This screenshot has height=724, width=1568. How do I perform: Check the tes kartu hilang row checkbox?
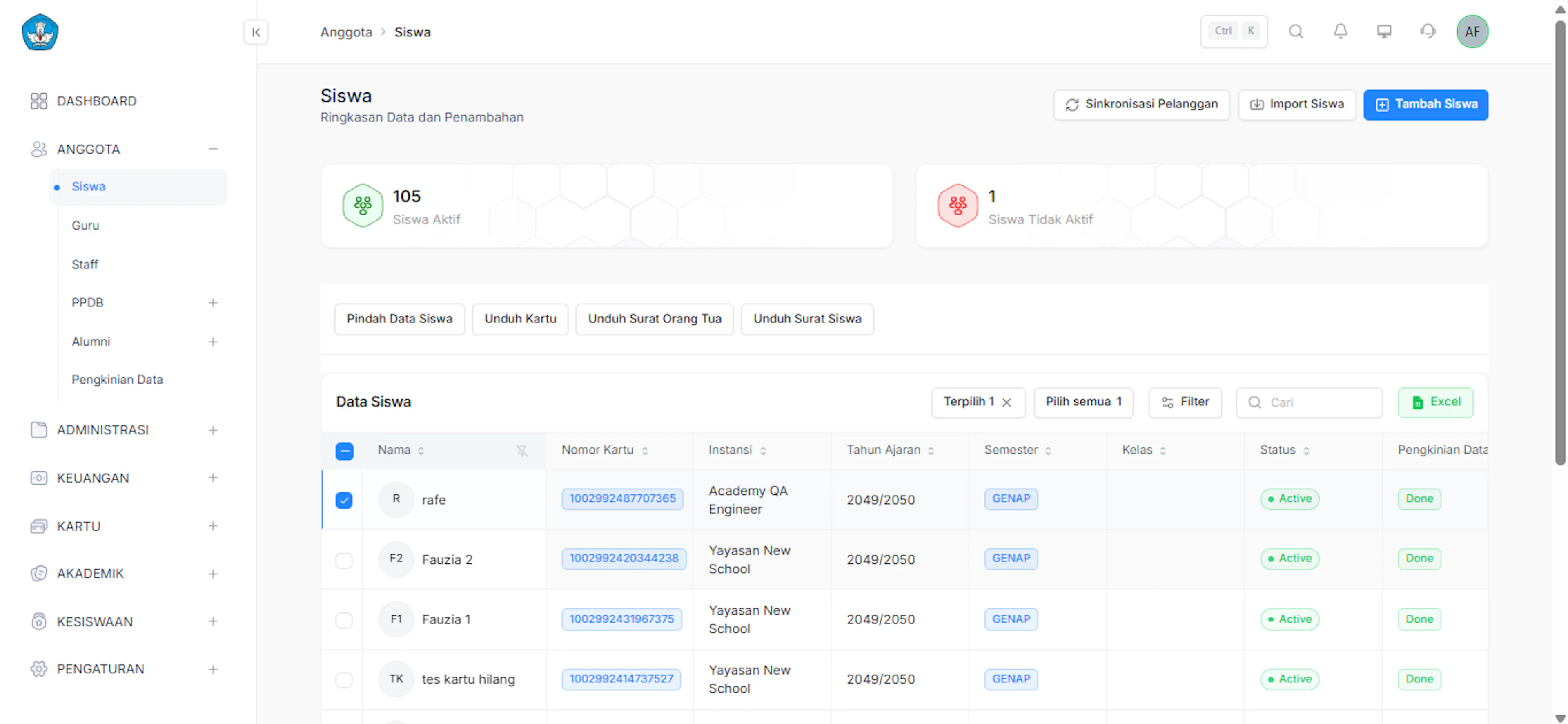344,679
